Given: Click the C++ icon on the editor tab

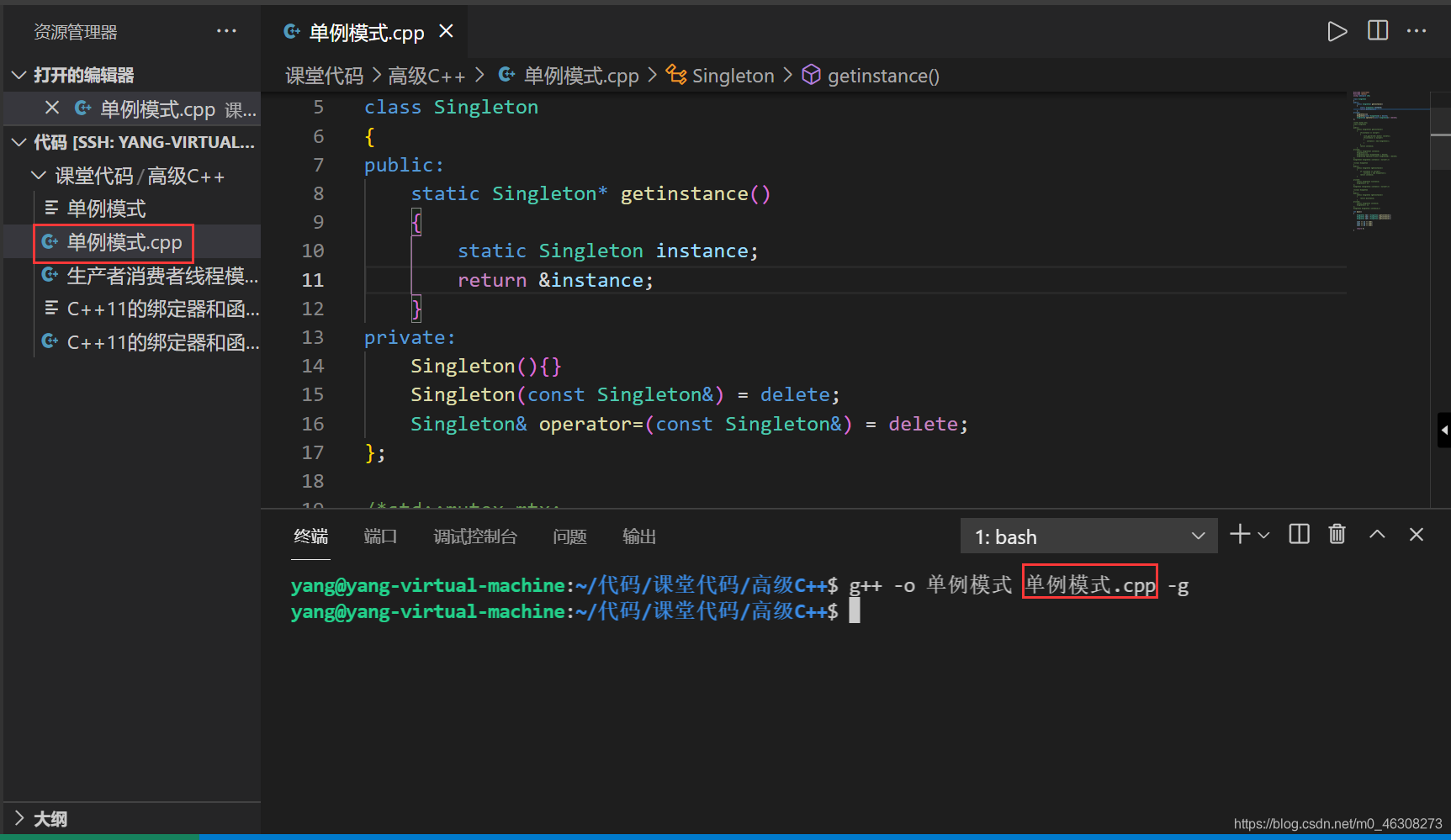Looking at the screenshot, I should click(x=292, y=32).
